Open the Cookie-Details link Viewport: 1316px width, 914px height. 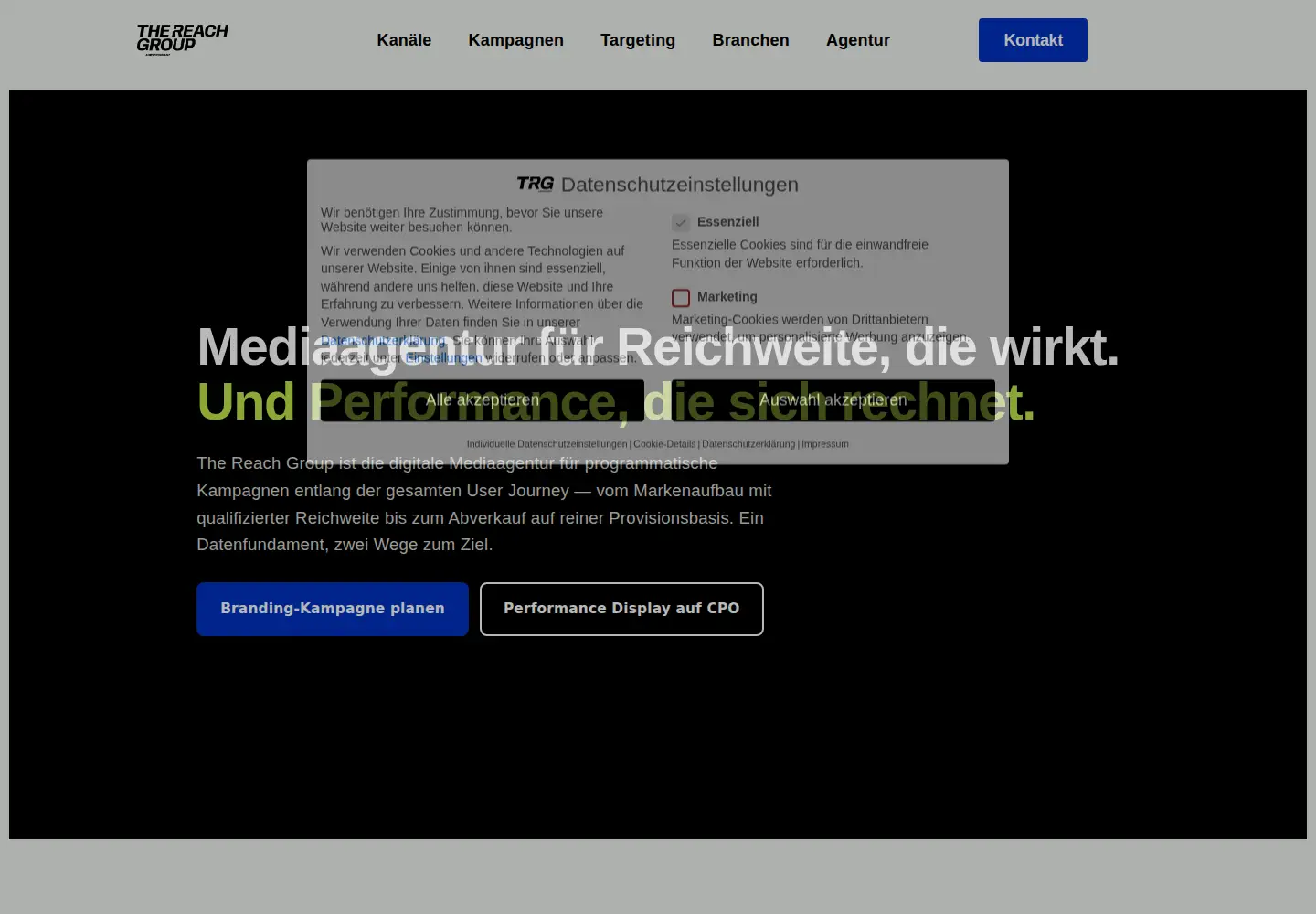pyautogui.click(x=664, y=444)
